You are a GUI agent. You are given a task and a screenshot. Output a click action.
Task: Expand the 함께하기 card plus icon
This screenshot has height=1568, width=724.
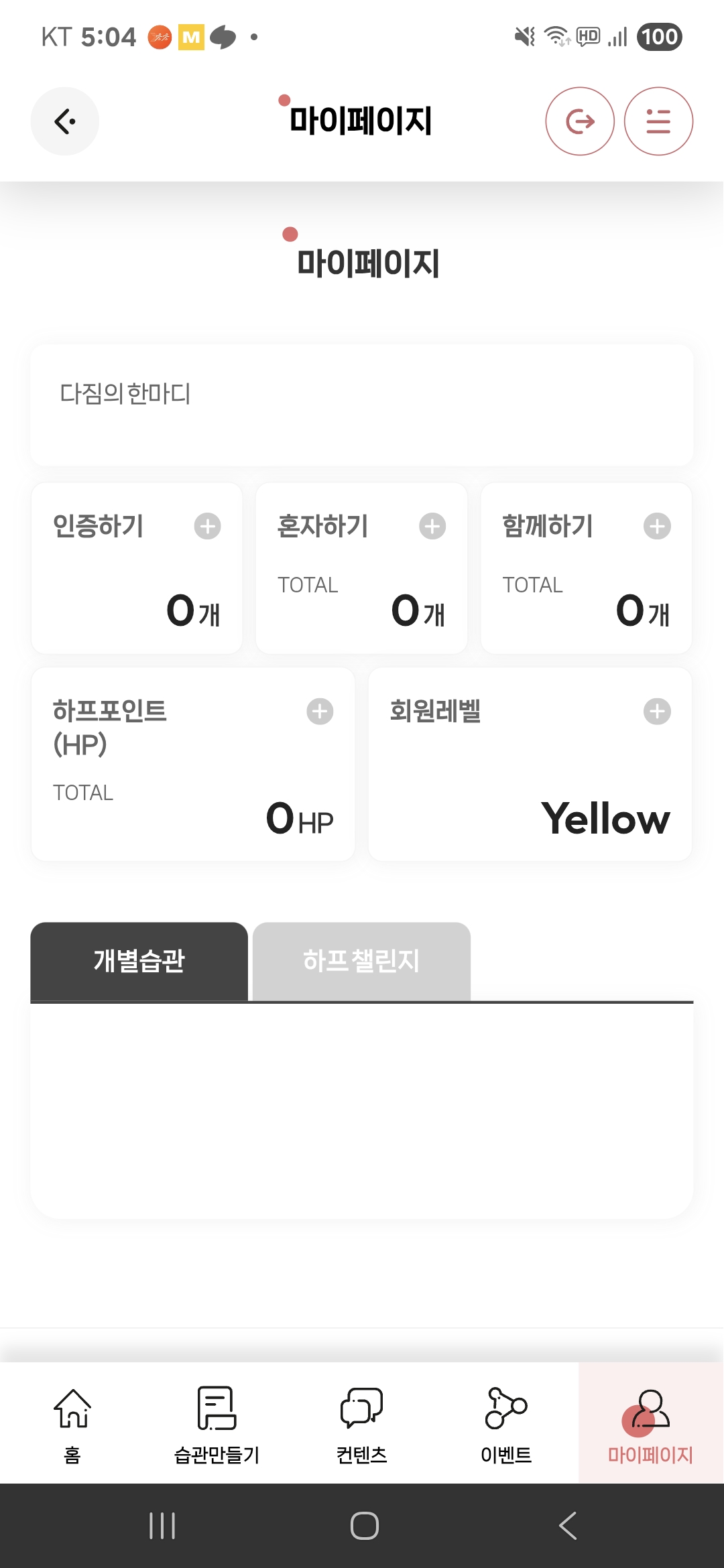coord(657,526)
